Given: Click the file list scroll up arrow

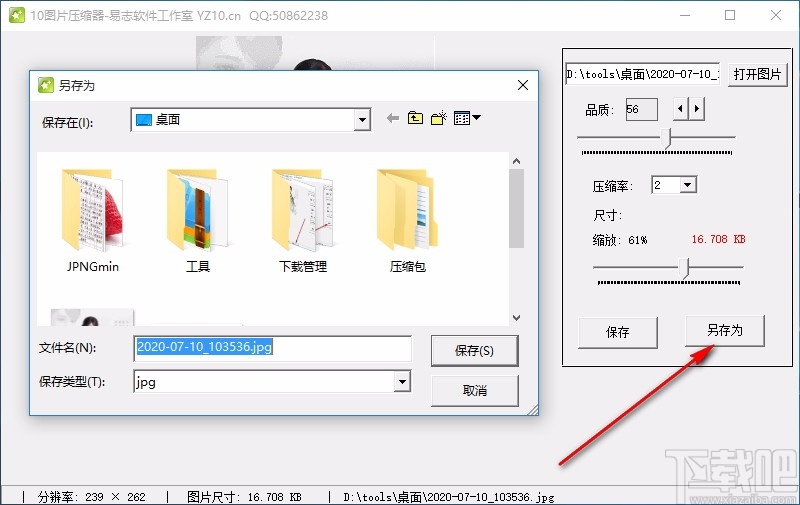Looking at the screenshot, I should point(516,161).
